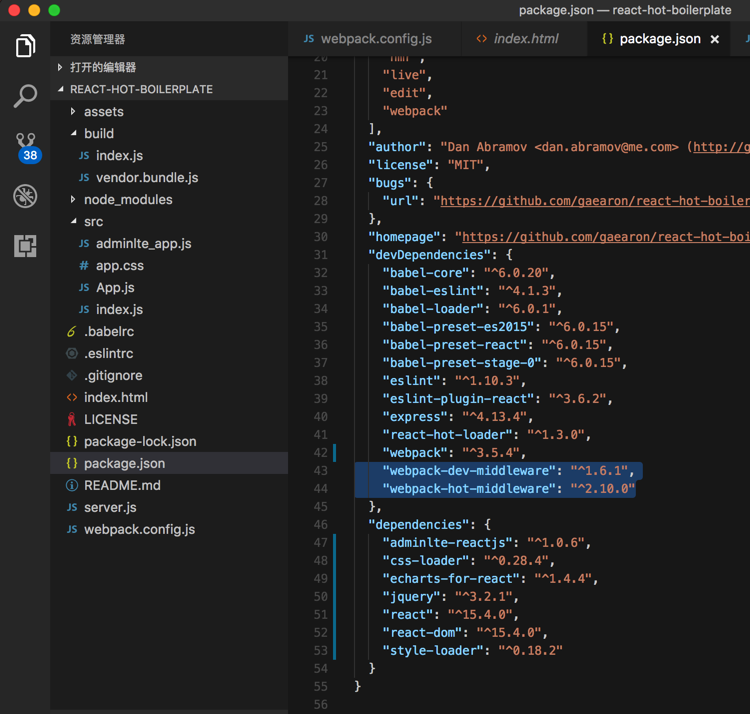Open the Search panel magnifier icon
The image size is (750, 714).
click(x=25, y=96)
